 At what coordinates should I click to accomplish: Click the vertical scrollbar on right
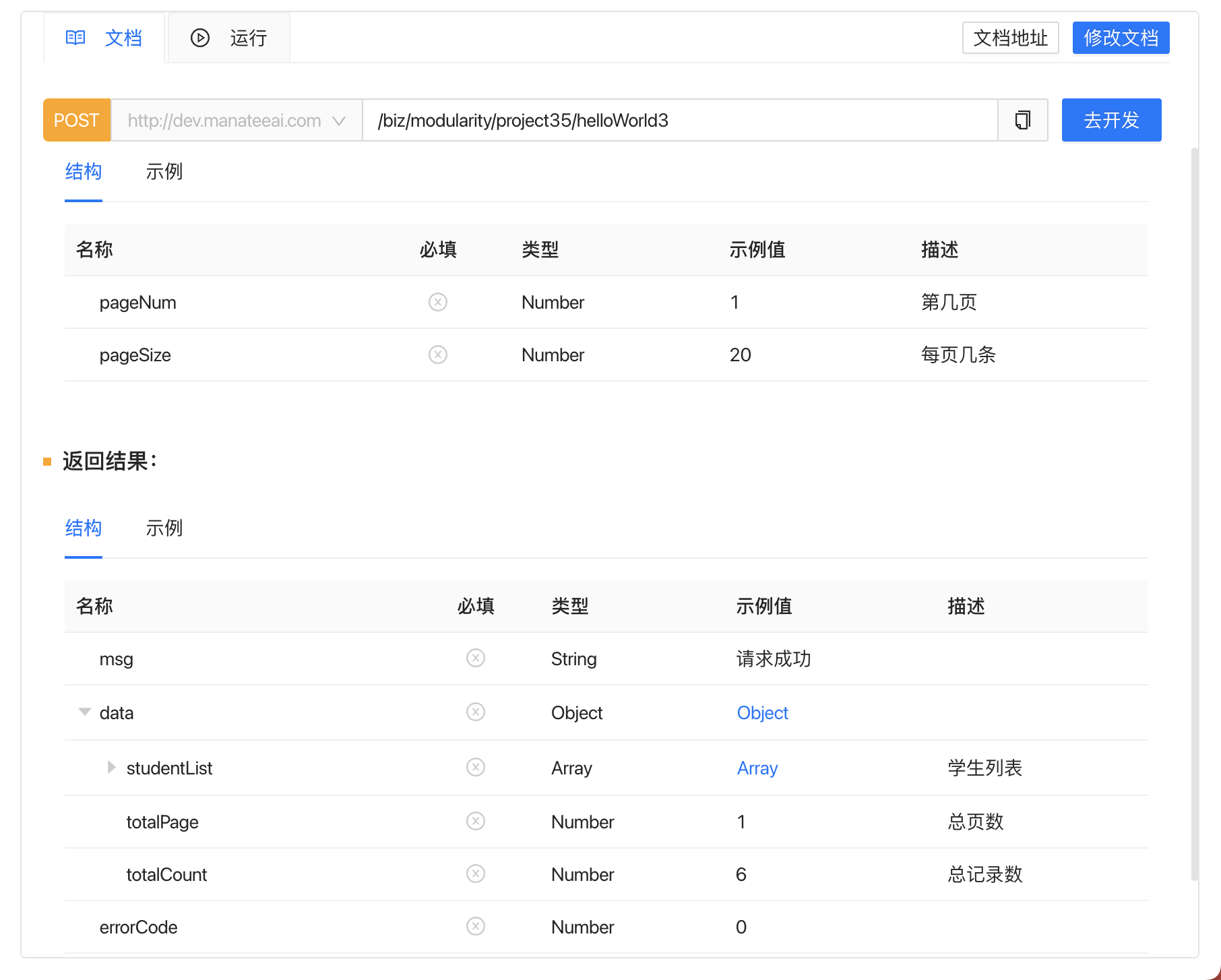pyautogui.click(x=1195, y=514)
